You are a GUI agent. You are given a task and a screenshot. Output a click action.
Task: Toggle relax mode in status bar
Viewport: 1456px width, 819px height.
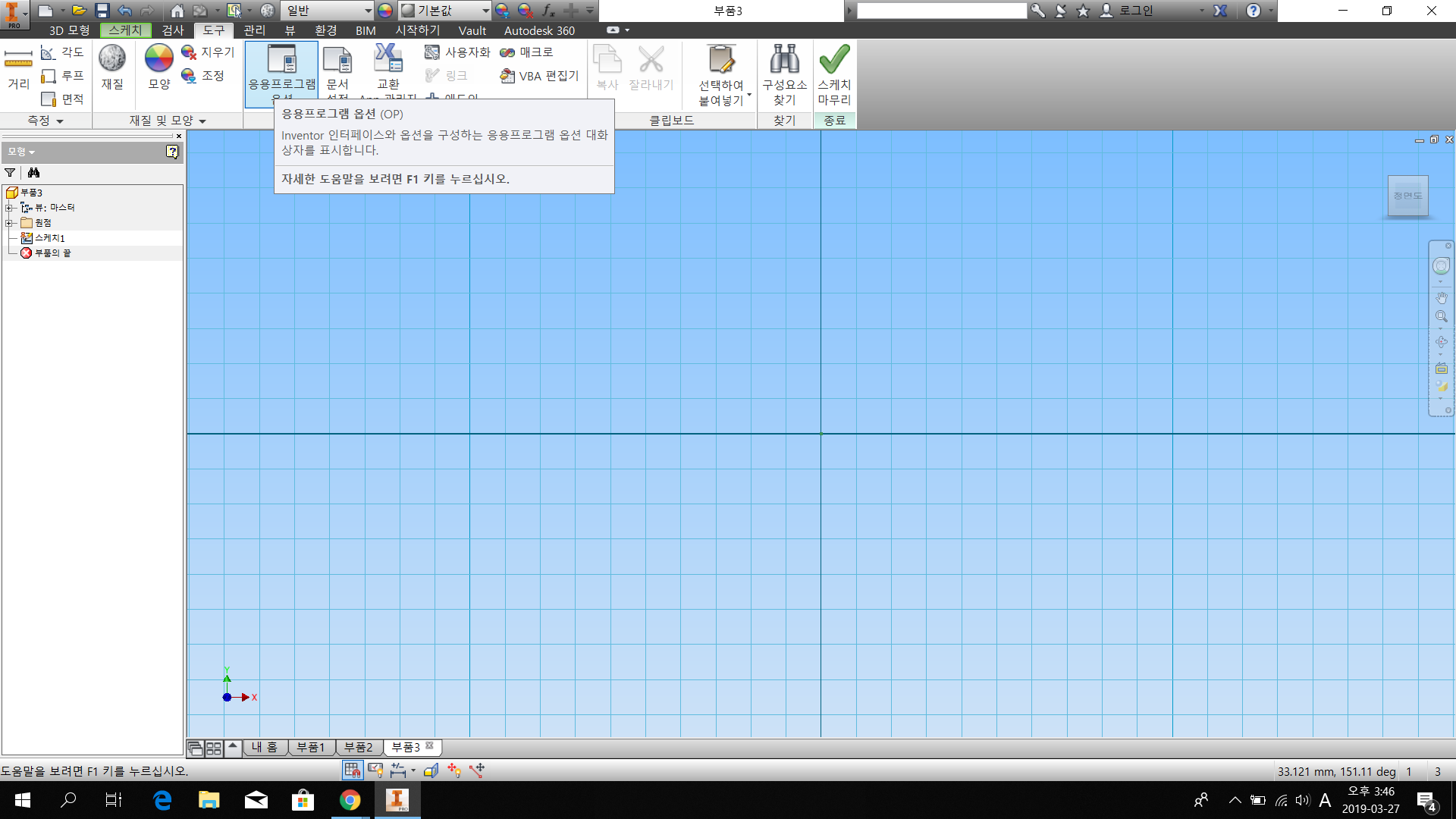click(x=476, y=770)
